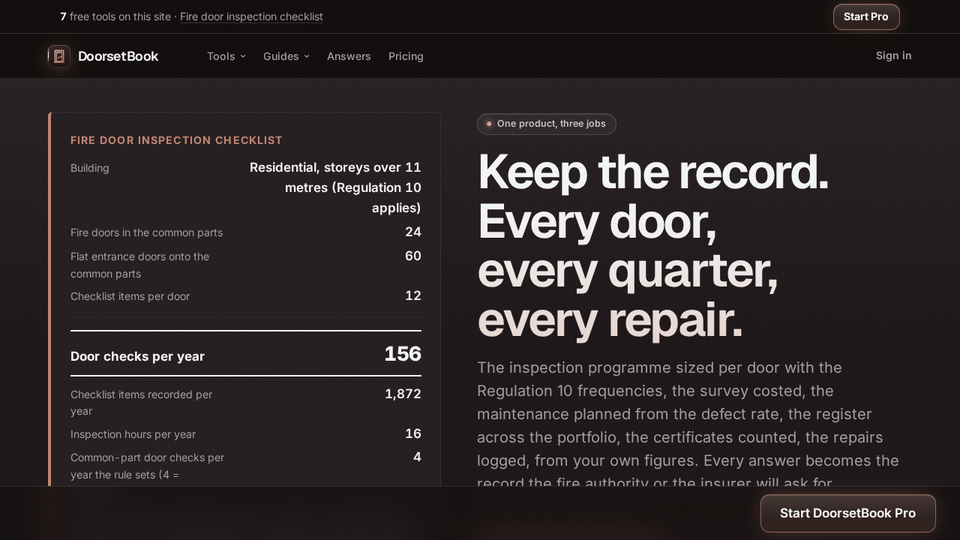Click the Start DoorsetBook Pro button

tap(847, 513)
